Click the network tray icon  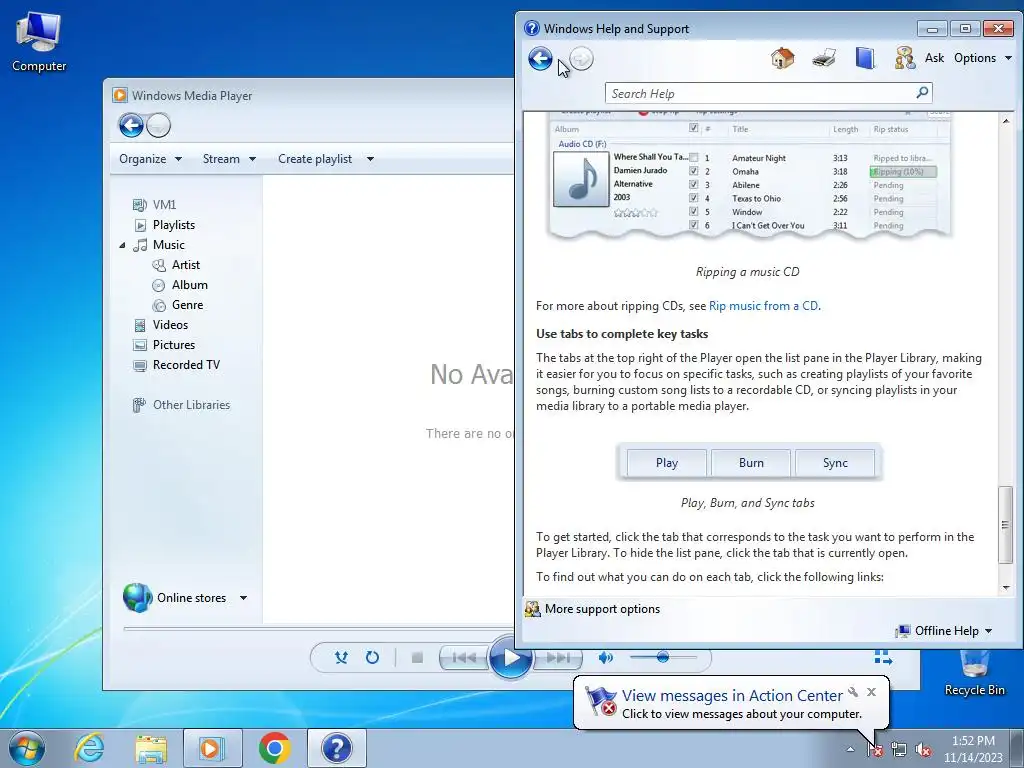point(899,750)
